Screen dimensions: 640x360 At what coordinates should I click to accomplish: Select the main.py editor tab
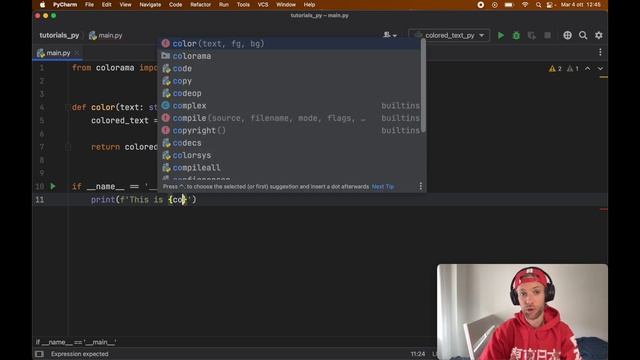[58, 53]
